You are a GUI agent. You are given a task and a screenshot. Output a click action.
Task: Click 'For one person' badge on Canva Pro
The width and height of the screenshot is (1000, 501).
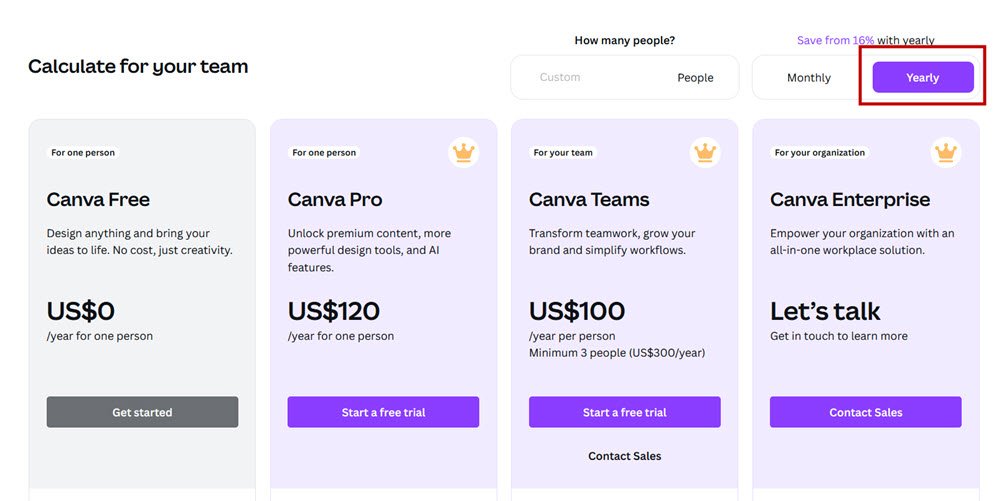(324, 153)
